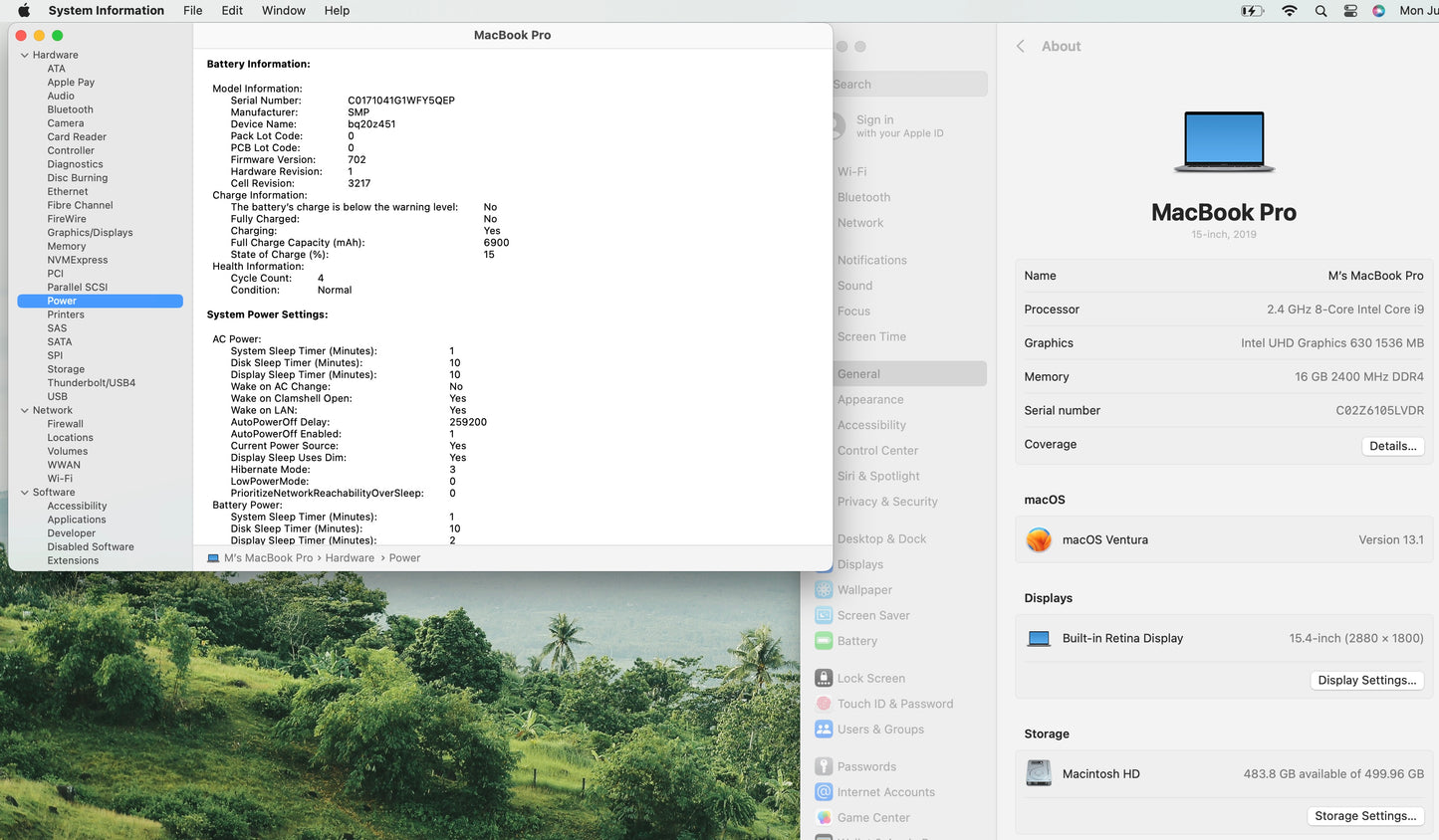Click the coverage Details... button
This screenshot has height=840, width=1439.
1392,446
